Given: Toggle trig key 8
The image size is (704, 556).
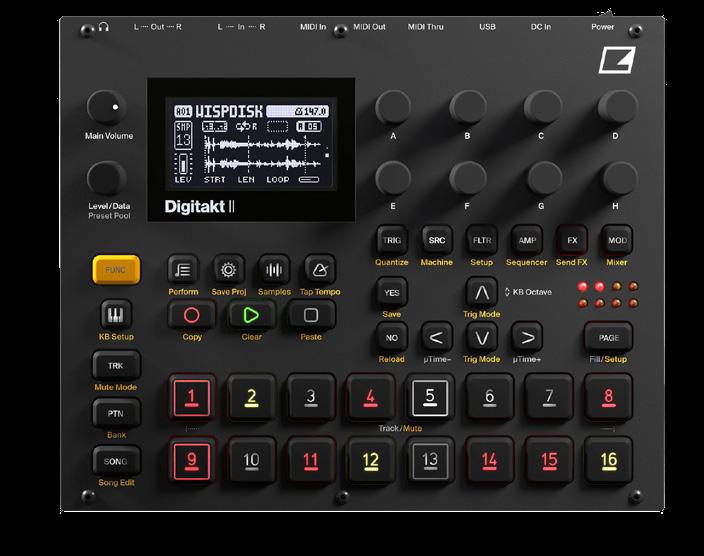Looking at the screenshot, I should pyautogui.click(x=608, y=397).
